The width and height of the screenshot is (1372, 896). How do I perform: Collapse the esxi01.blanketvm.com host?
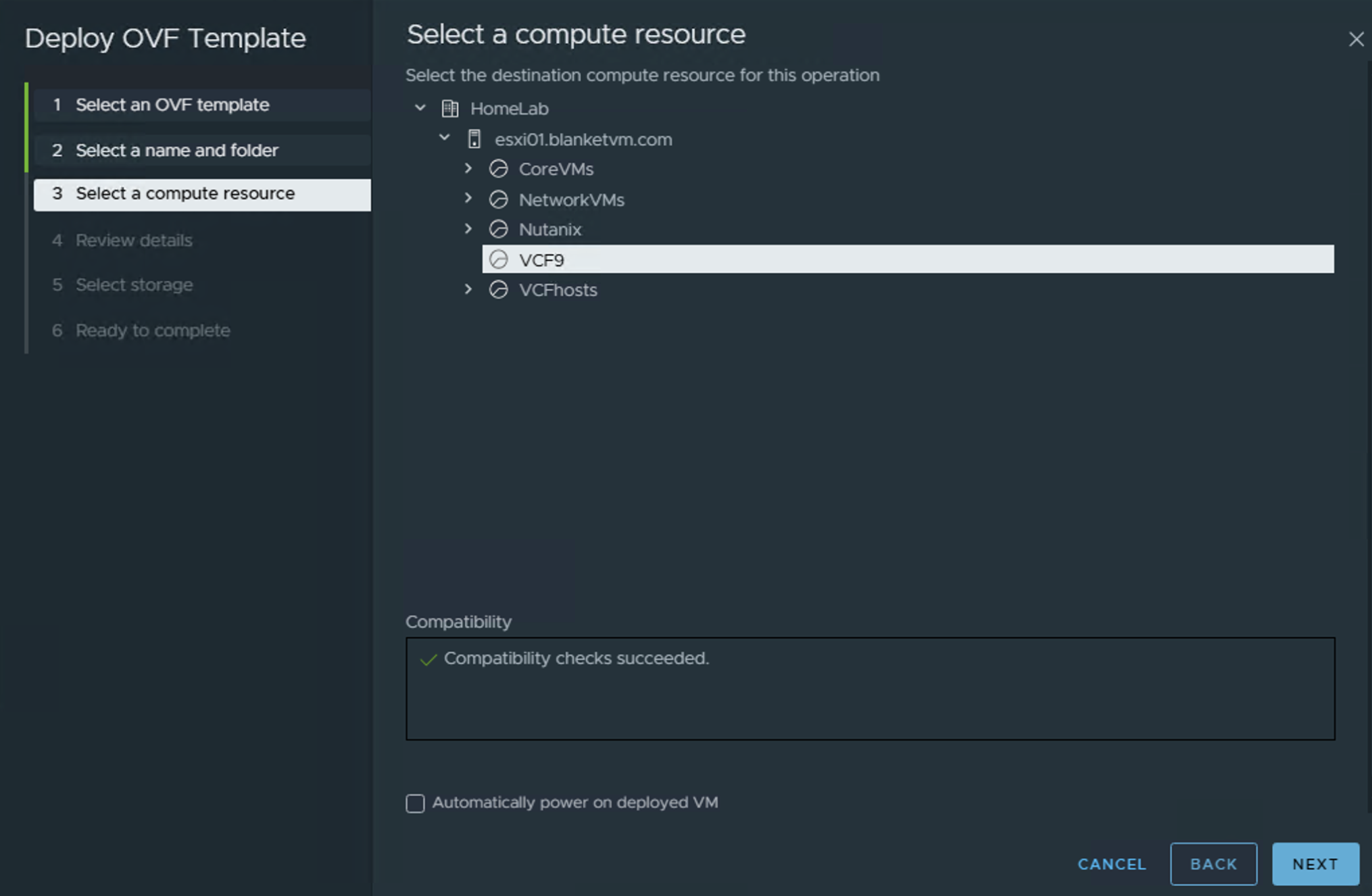click(444, 137)
